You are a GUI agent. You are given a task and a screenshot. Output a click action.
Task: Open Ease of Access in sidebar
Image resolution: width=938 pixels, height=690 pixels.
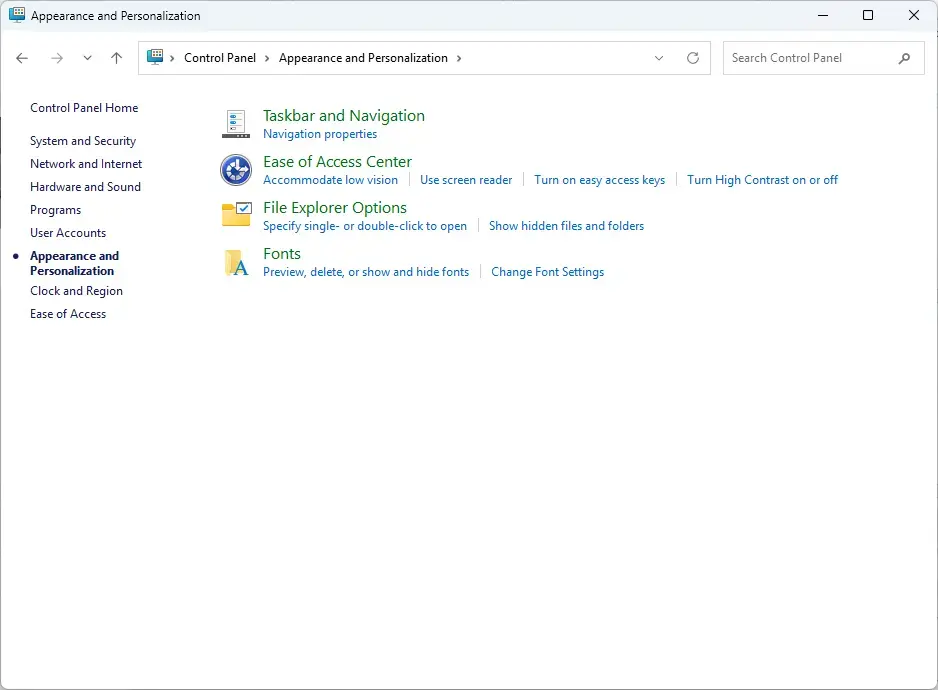68,314
